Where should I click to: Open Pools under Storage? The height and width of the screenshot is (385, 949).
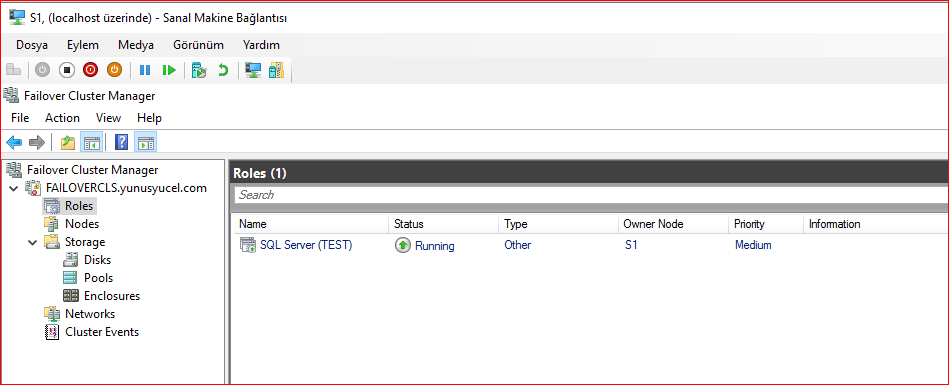99,278
